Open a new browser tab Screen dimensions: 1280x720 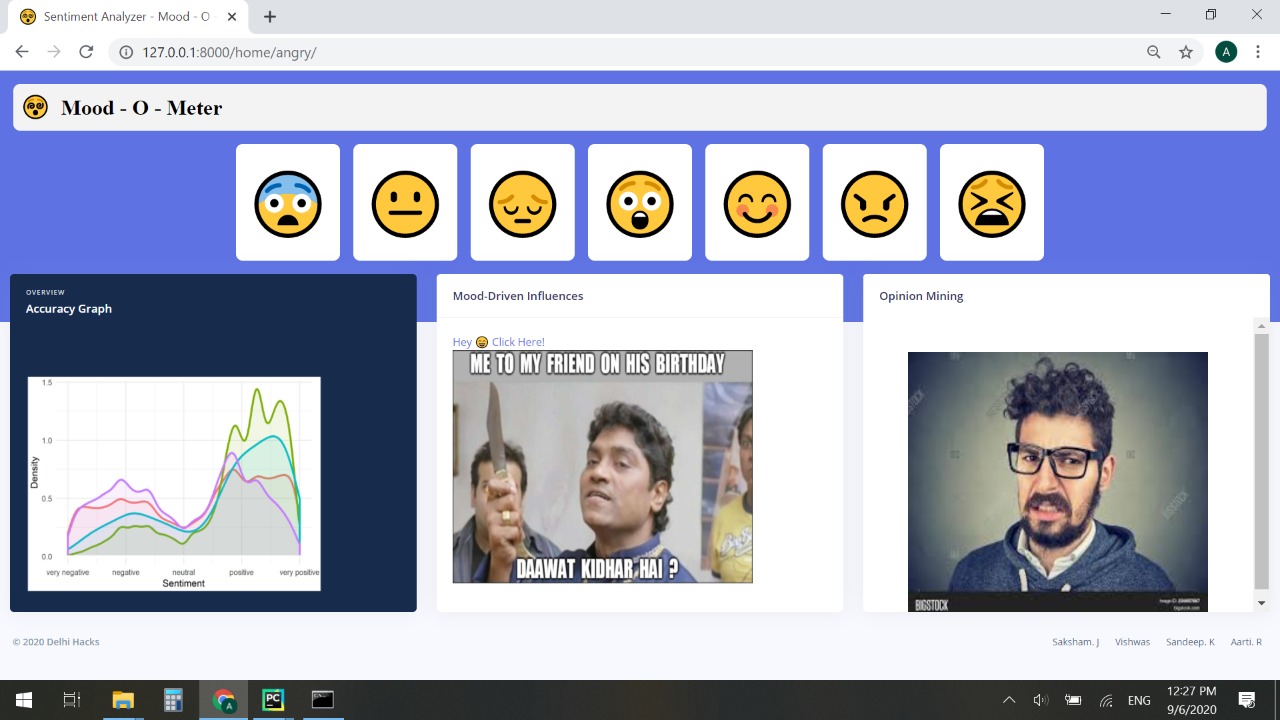pos(270,16)
